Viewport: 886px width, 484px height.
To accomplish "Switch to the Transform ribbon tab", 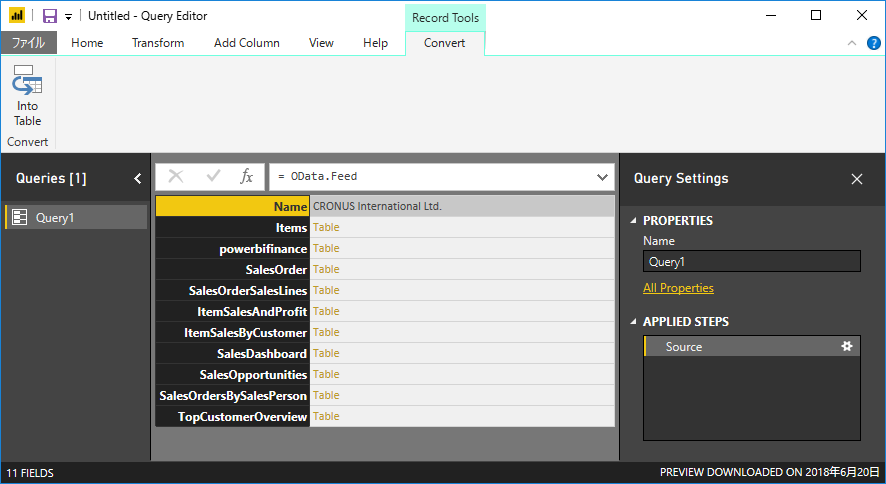I will tap(158, 43).
